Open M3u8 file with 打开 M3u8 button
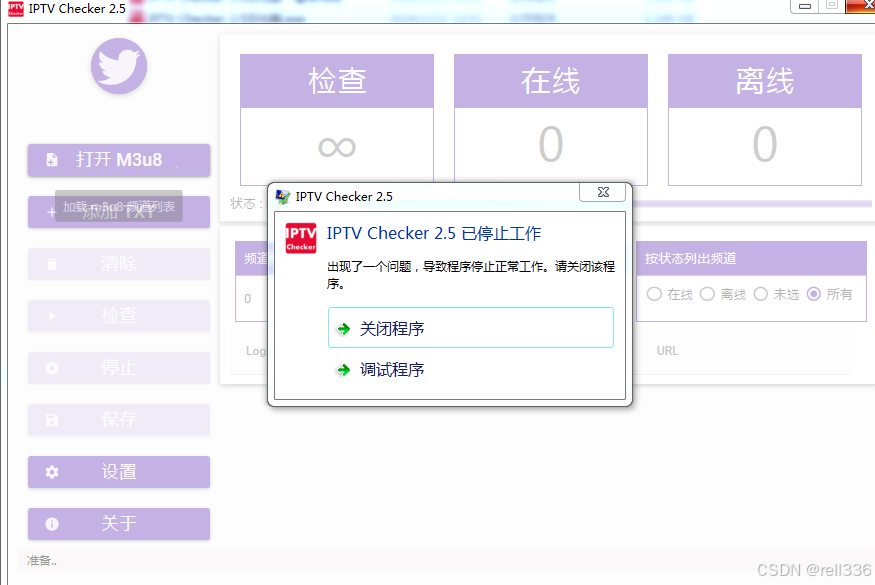This screenshot has width=875, height=585. 119,160
